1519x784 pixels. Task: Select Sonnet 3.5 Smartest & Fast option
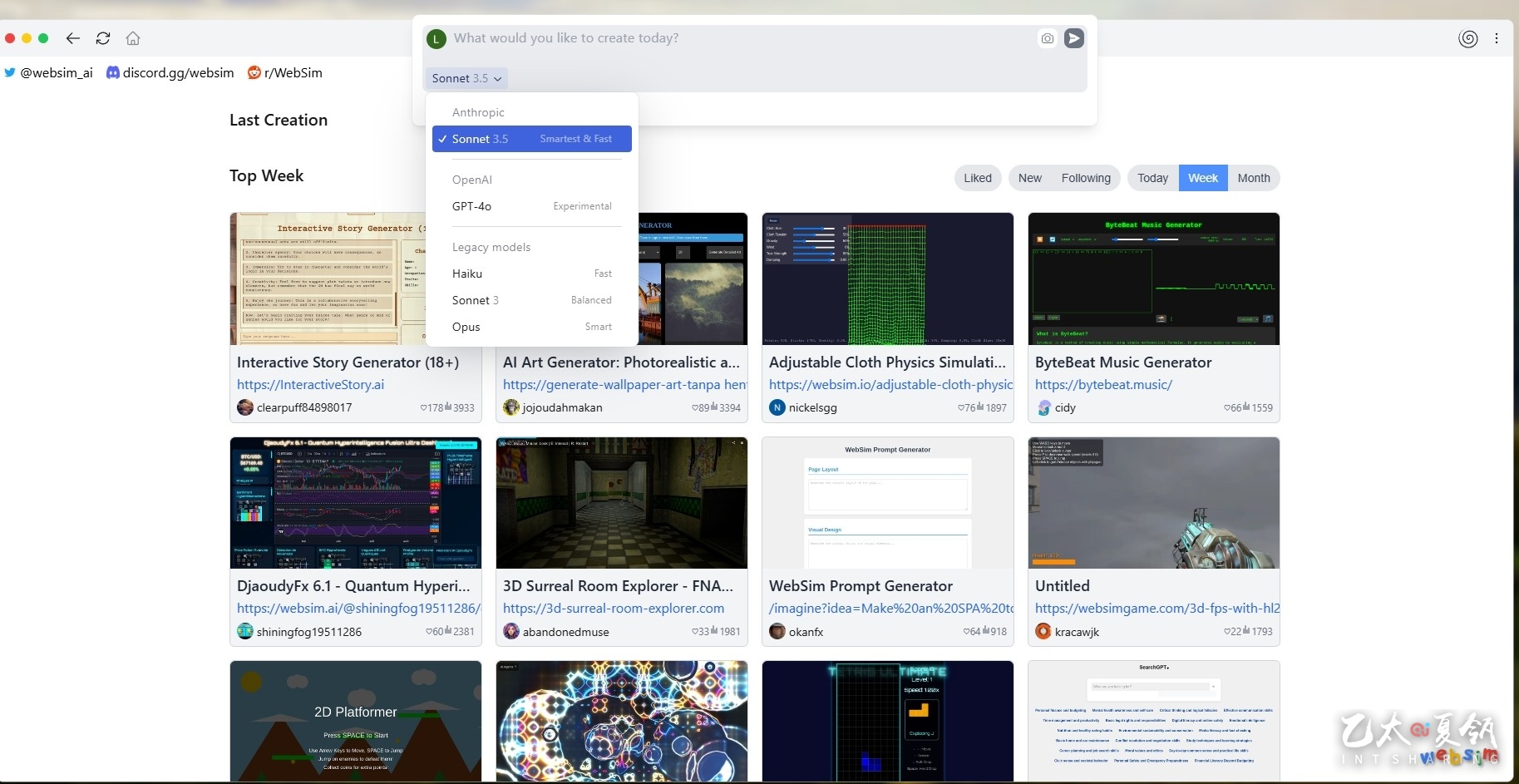[x=532, y=139]
